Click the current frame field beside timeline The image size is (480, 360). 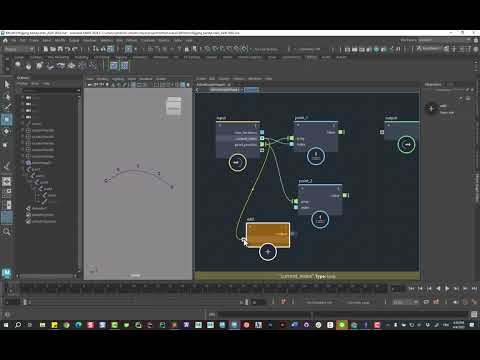[x=397, y=289]
